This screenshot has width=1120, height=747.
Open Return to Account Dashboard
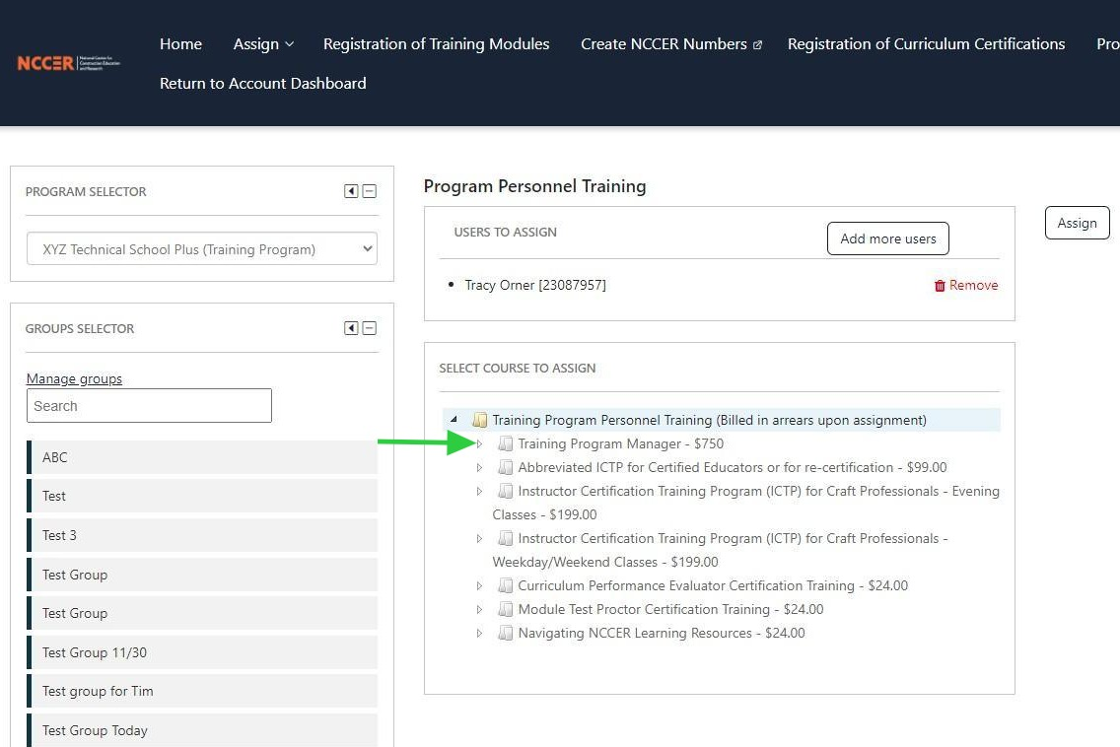click(262, 83)
